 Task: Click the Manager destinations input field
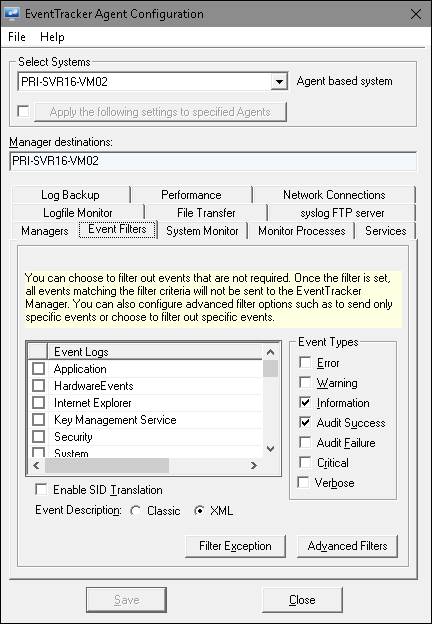(213, 161)
